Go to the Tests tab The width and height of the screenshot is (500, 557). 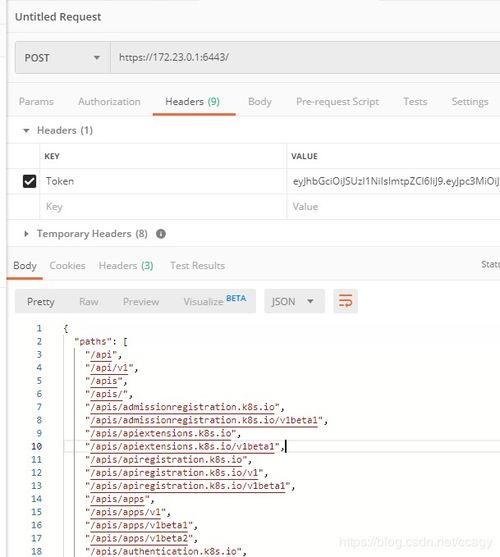click(x=415, y=102)
